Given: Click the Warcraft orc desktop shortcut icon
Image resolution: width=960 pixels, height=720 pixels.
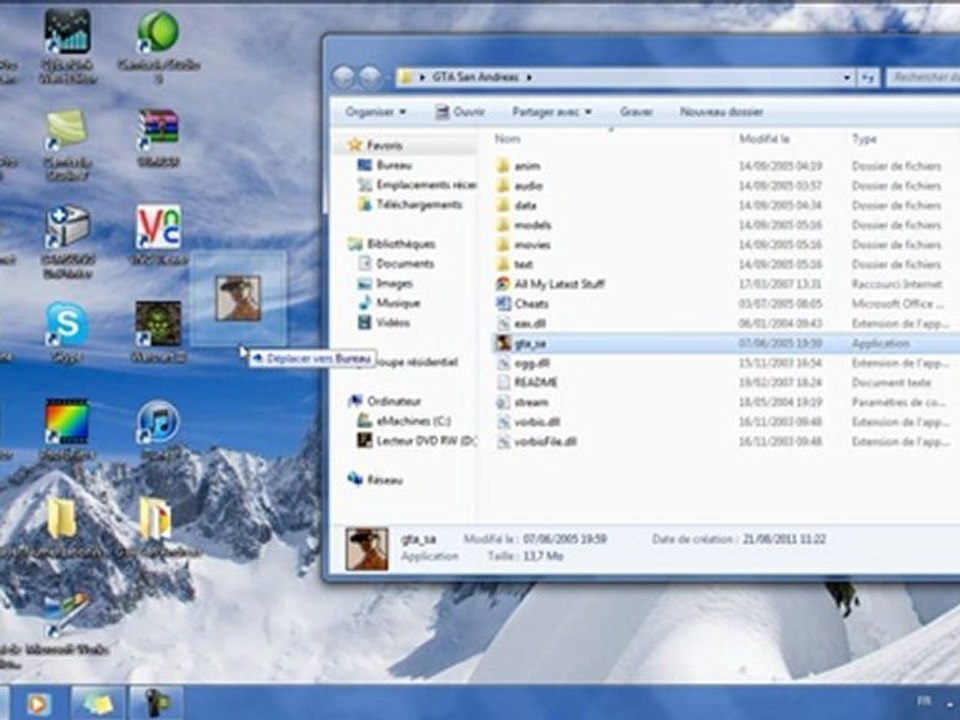Looking at the screenshot, I should 158,324.
